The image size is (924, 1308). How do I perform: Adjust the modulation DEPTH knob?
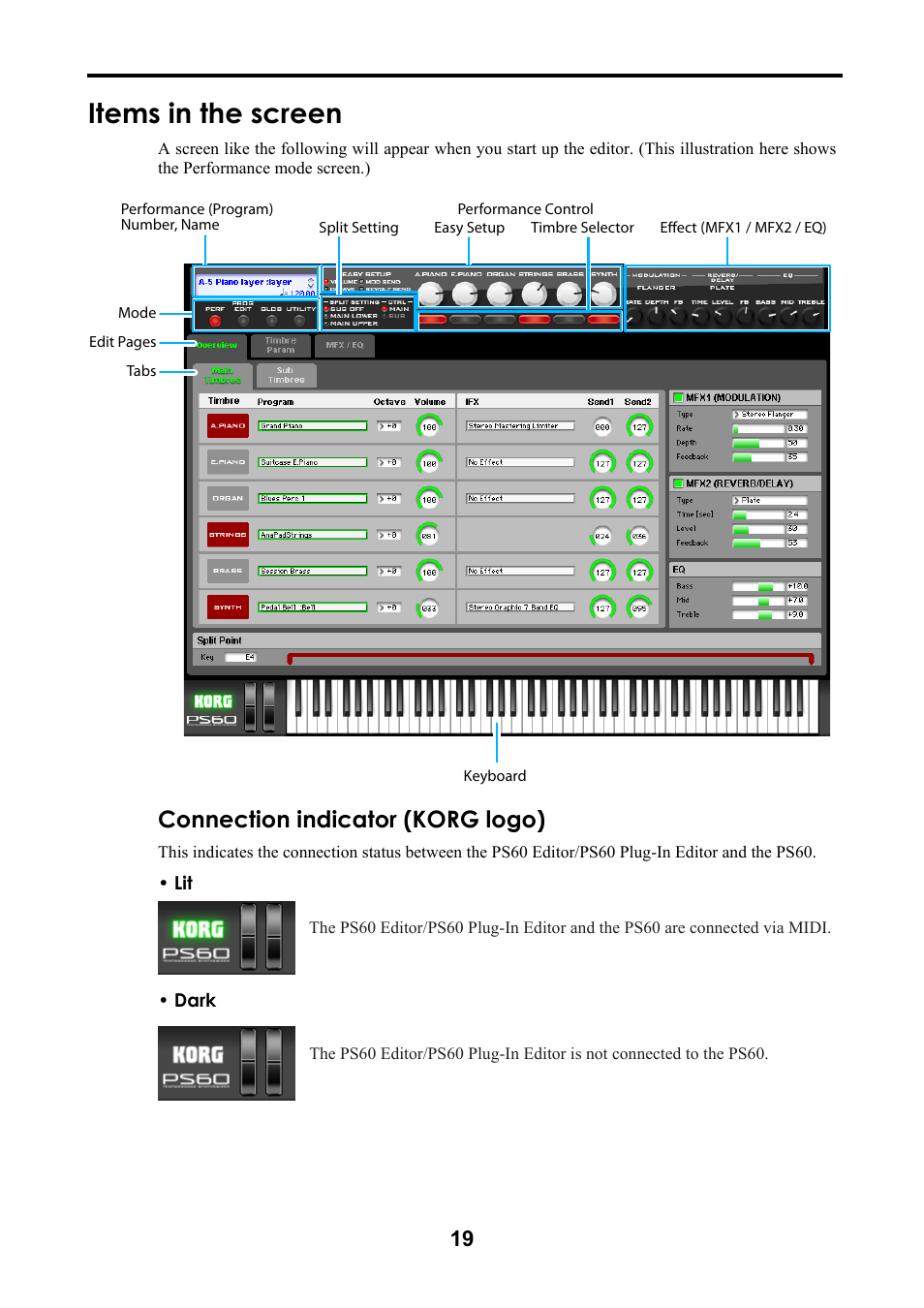click(x=656, y=317)
